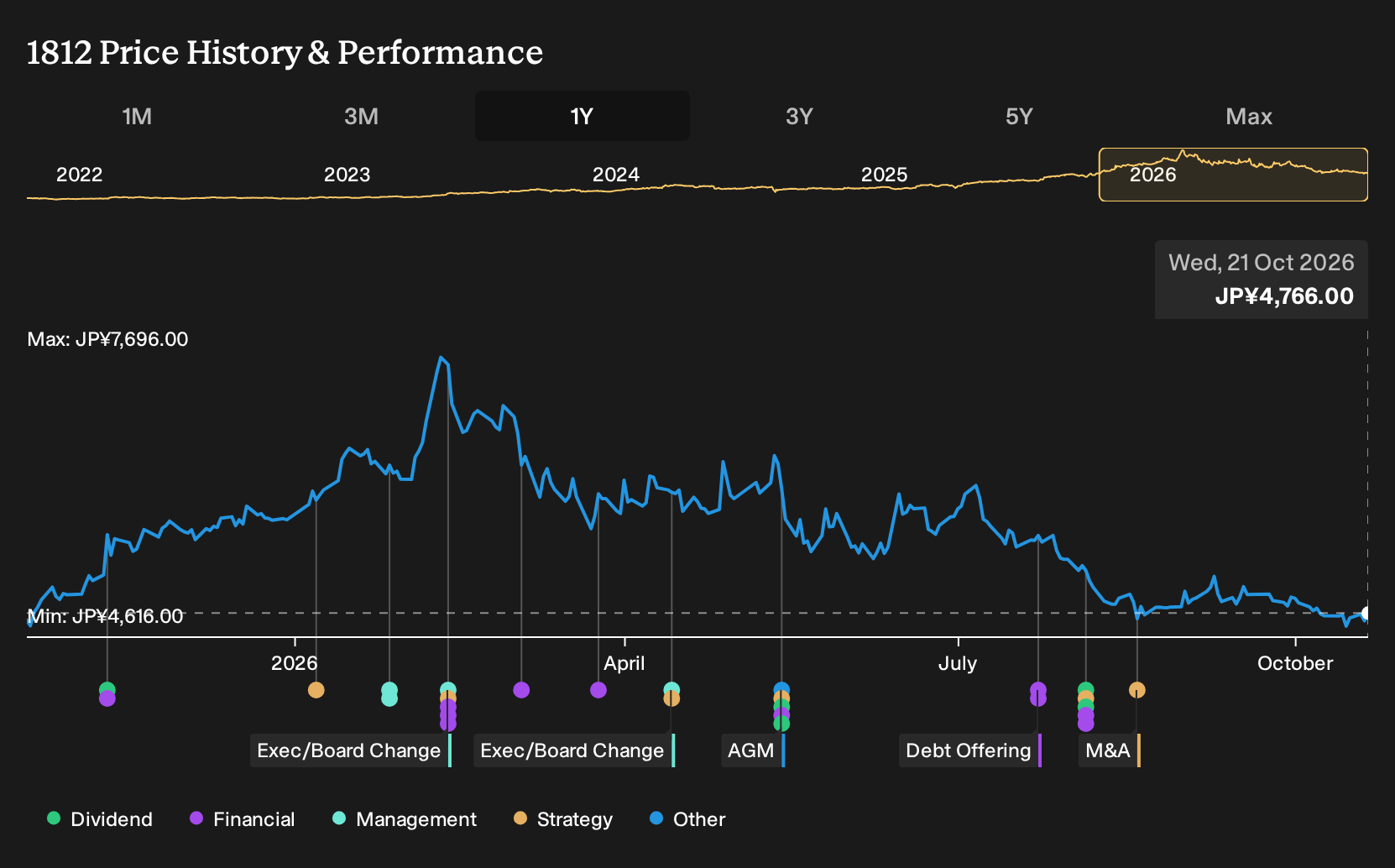Click the blue Other dot above AGM
The height and width of the screenshot is (868, 1395).
(x=781, y=689)
